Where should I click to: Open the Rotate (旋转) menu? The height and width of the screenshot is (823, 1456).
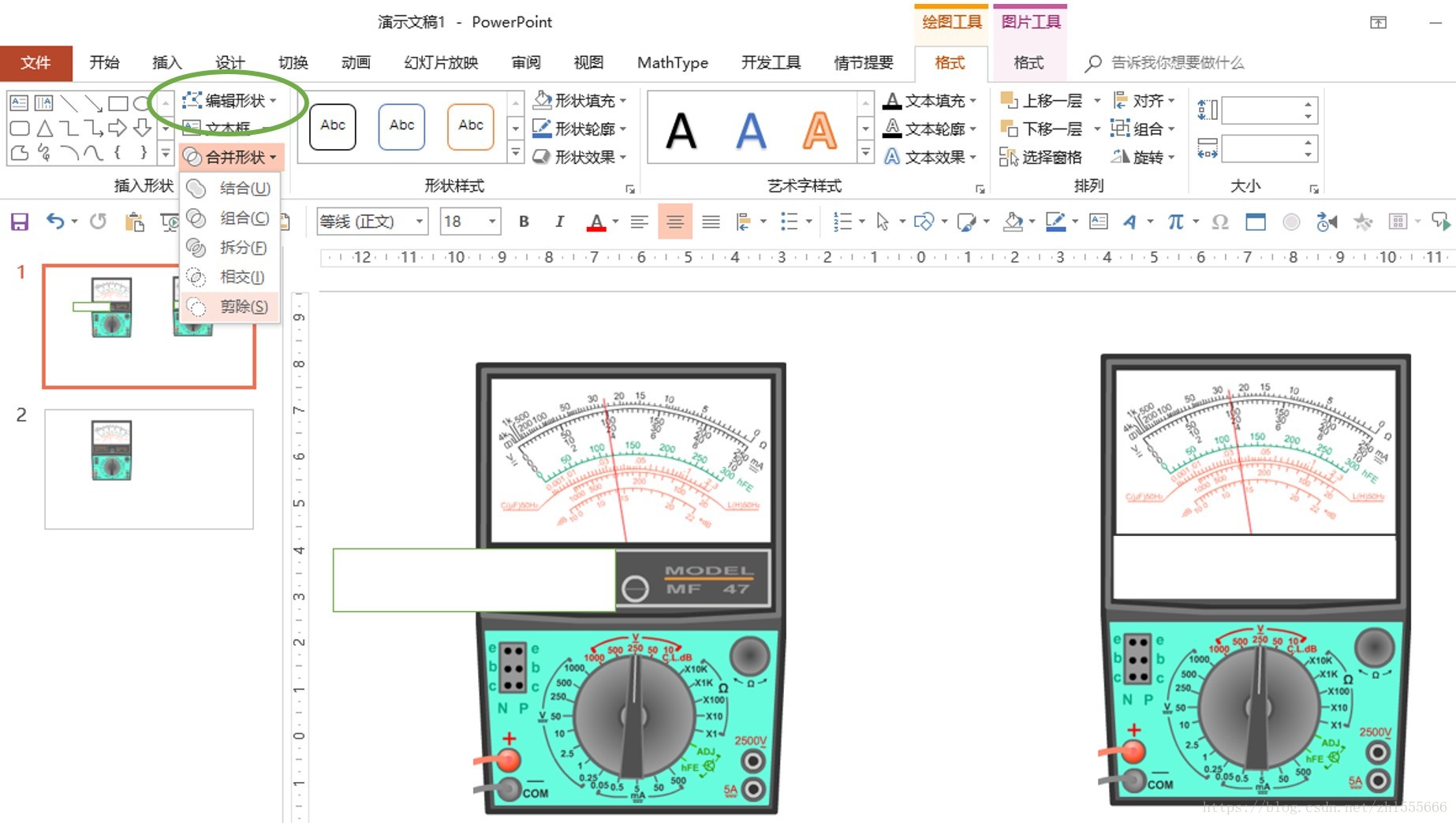click(1144, 157)
